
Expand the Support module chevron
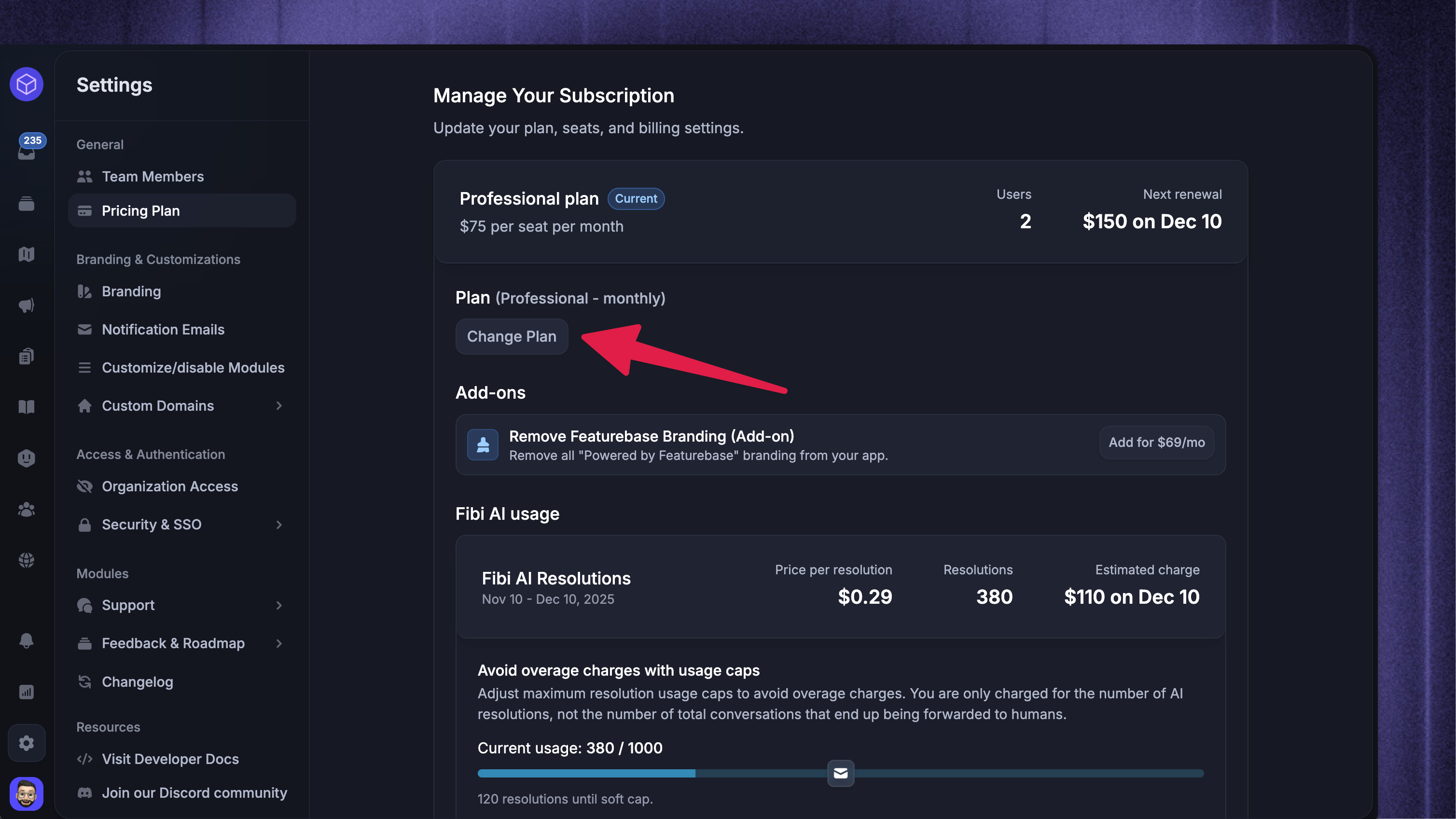(x=278, y=605)
